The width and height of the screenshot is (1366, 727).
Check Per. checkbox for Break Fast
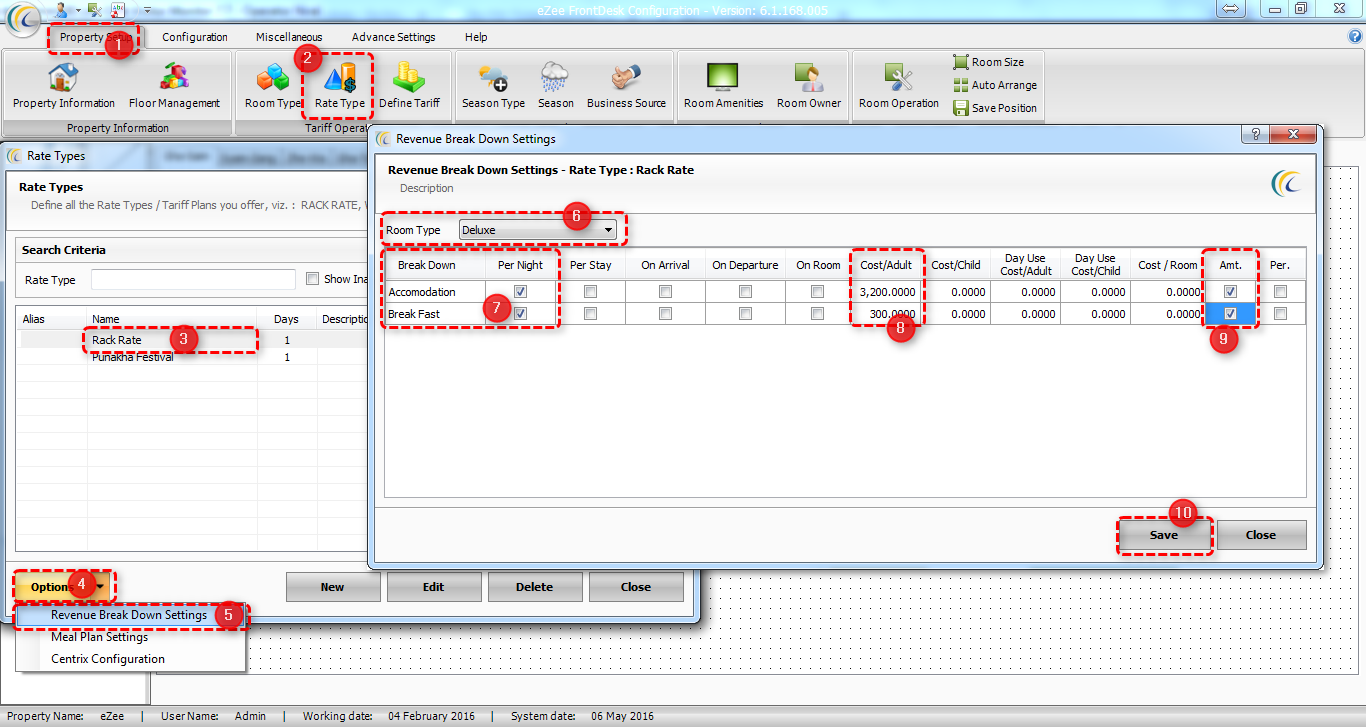(1281, 314)
